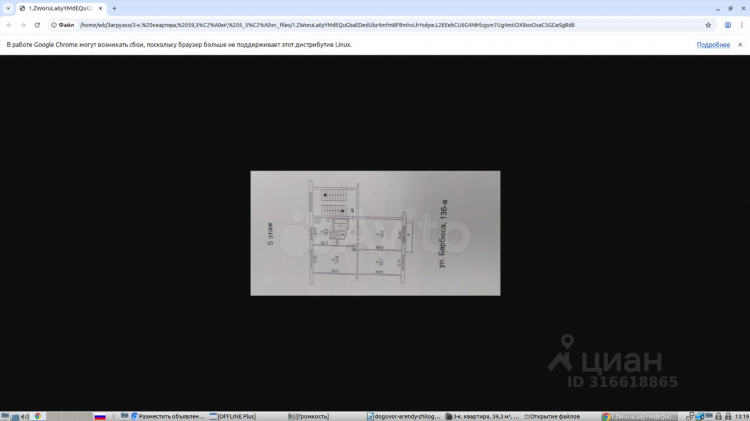Screen dimensions: 750x421
Task: Click the Файл site info chip
Action: pos(63,25)
